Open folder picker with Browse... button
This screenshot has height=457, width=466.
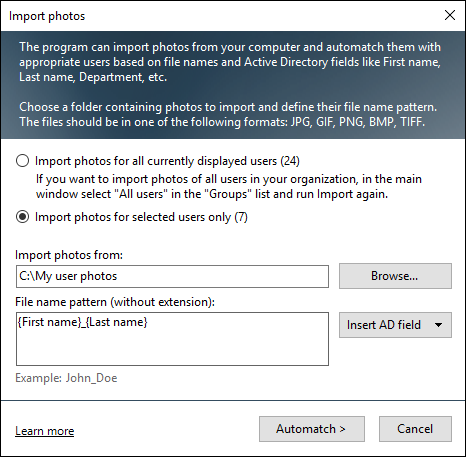pos(395,276)
